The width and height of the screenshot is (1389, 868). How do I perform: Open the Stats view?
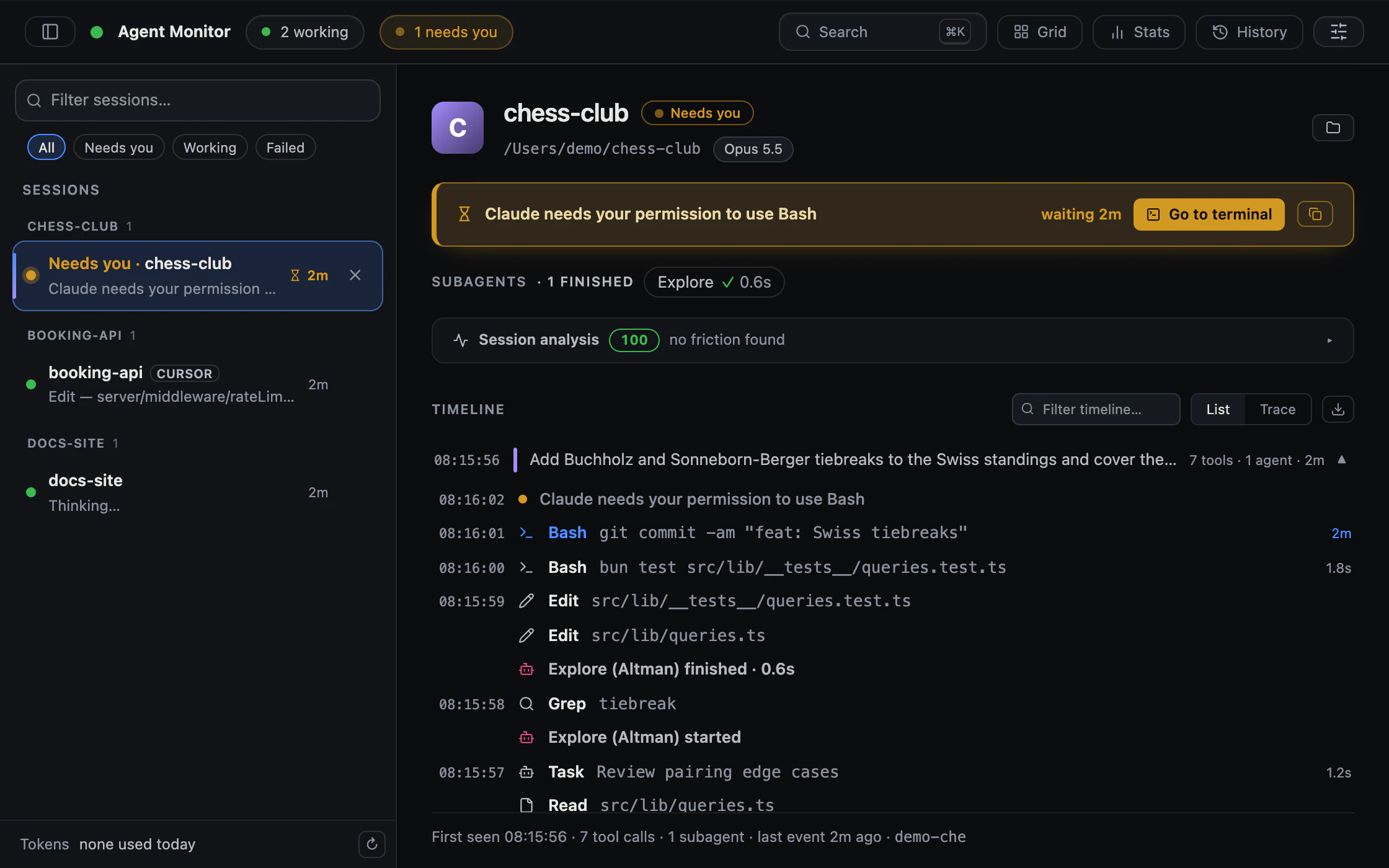tap(1139, 32)
